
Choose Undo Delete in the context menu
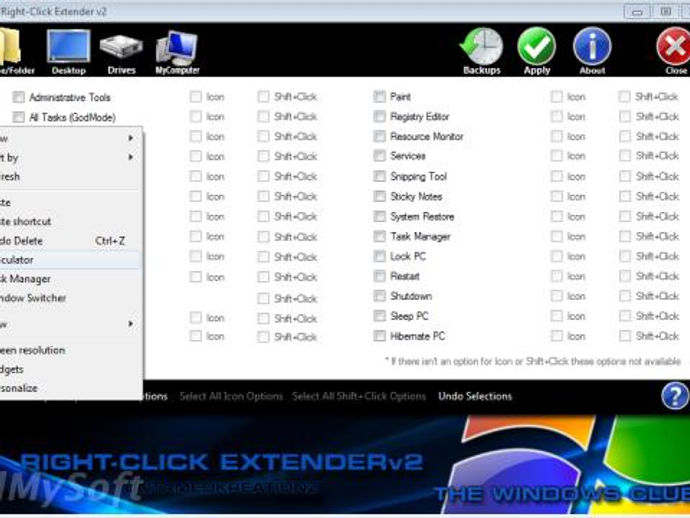pyautogui.click(x=70, y=241)
